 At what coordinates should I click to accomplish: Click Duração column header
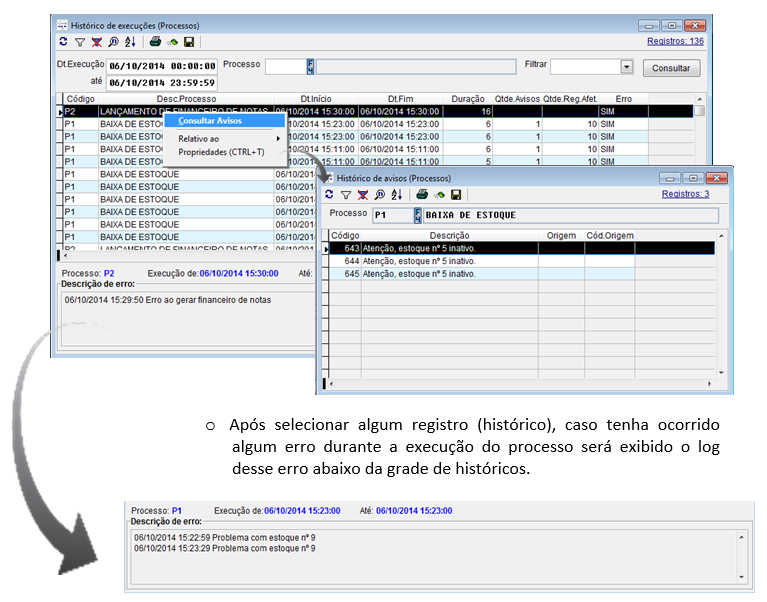coord(467,99)
